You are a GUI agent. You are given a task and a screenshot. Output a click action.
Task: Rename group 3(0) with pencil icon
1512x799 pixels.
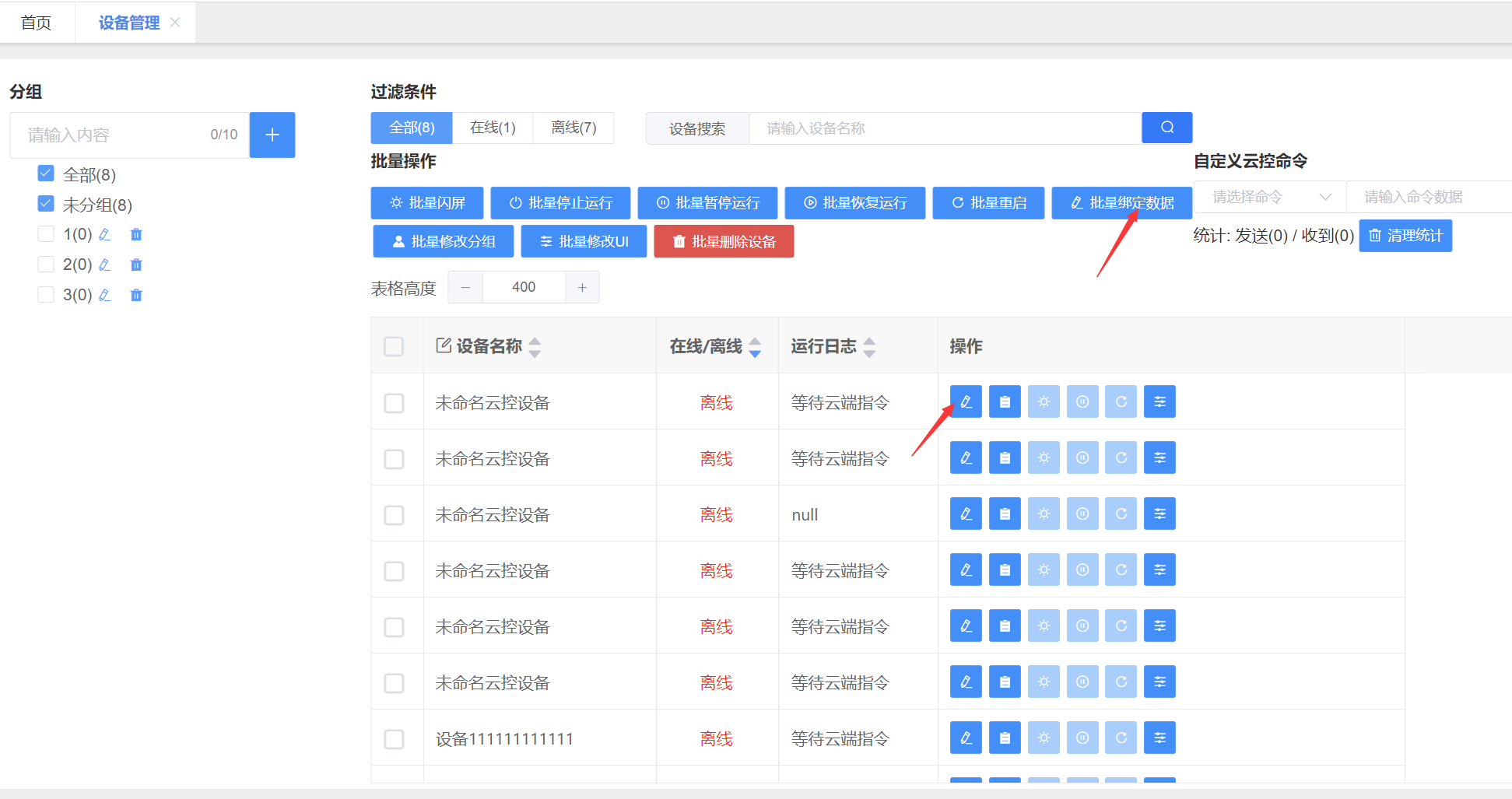[x=105, y=295]
